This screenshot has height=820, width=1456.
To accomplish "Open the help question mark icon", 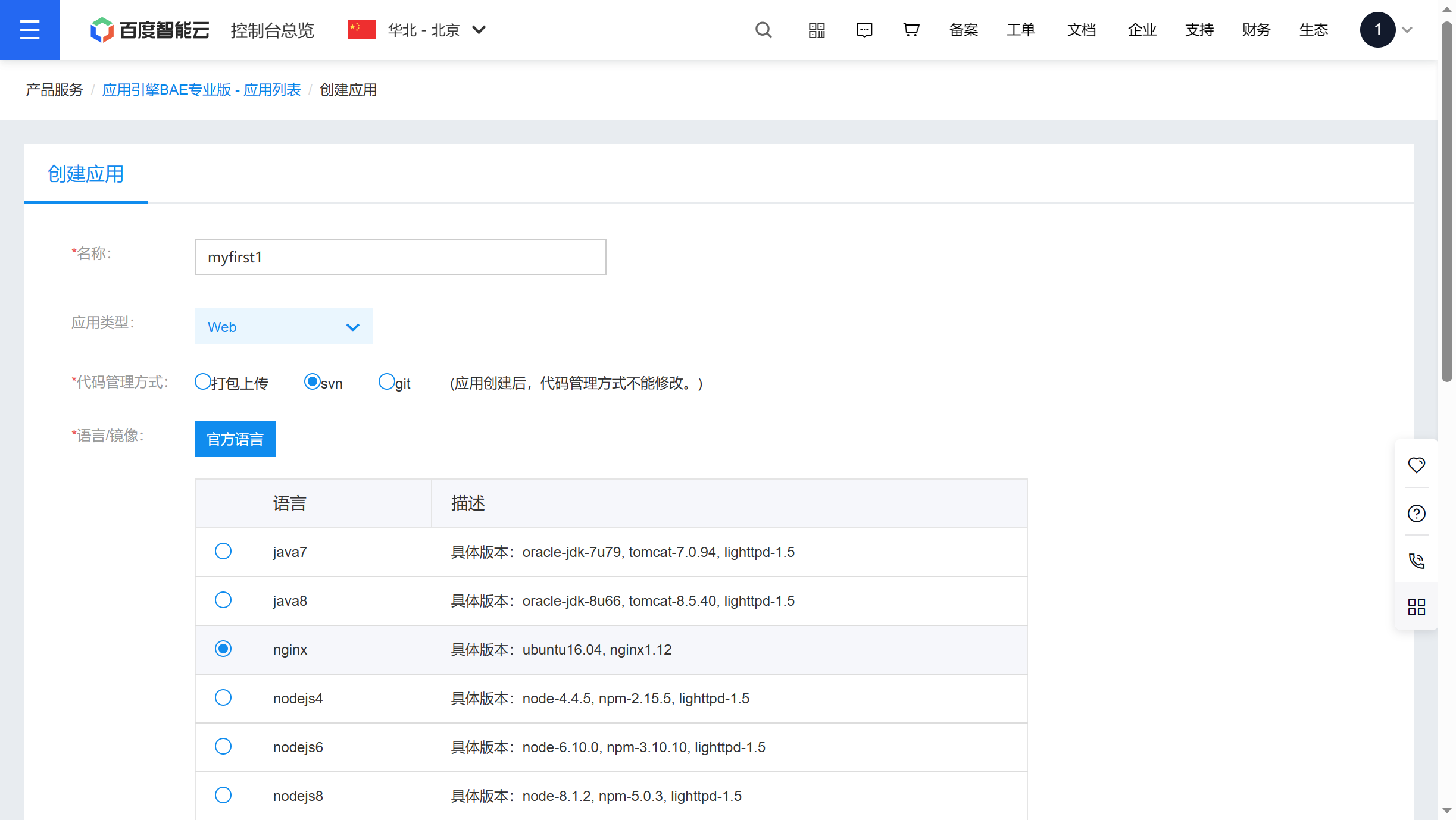I will [1416, 513].
